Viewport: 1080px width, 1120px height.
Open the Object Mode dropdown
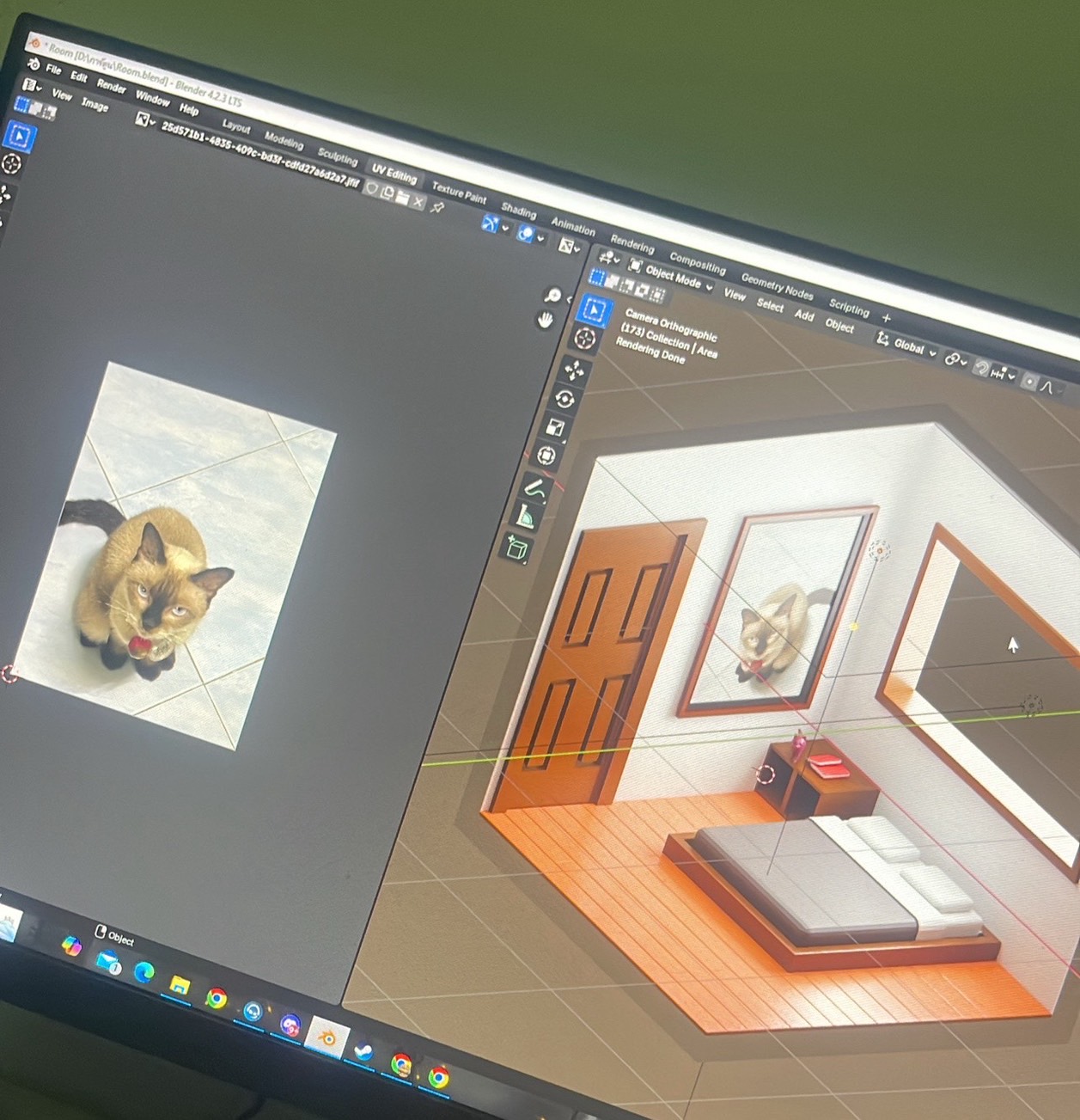pos(672,276)
